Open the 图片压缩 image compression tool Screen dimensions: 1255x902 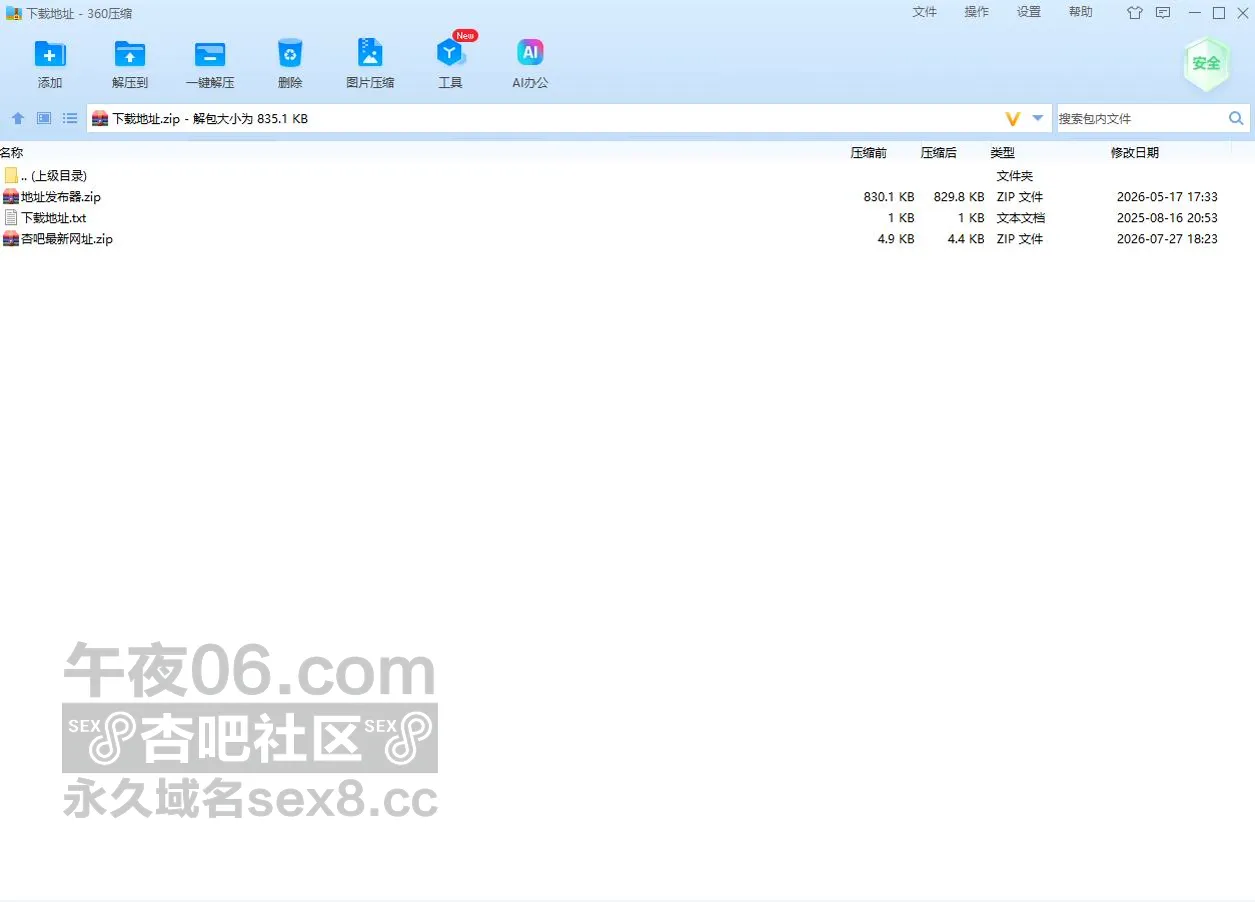click(370, 54)
